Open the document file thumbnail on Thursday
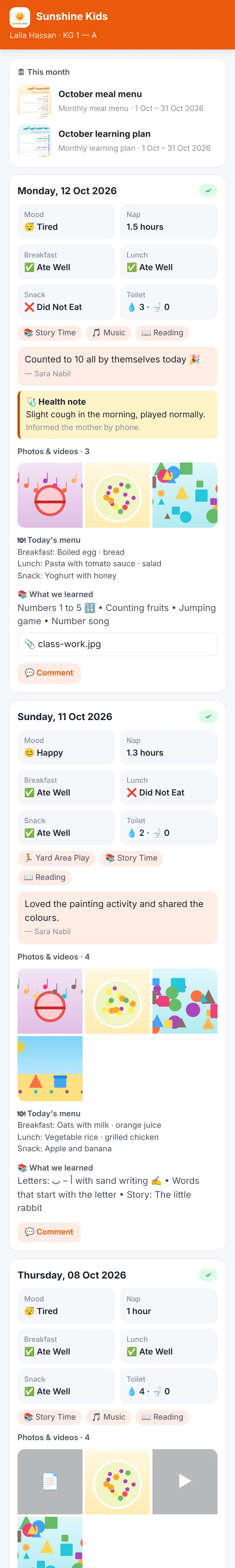235x1568 pixels. 50,1481
